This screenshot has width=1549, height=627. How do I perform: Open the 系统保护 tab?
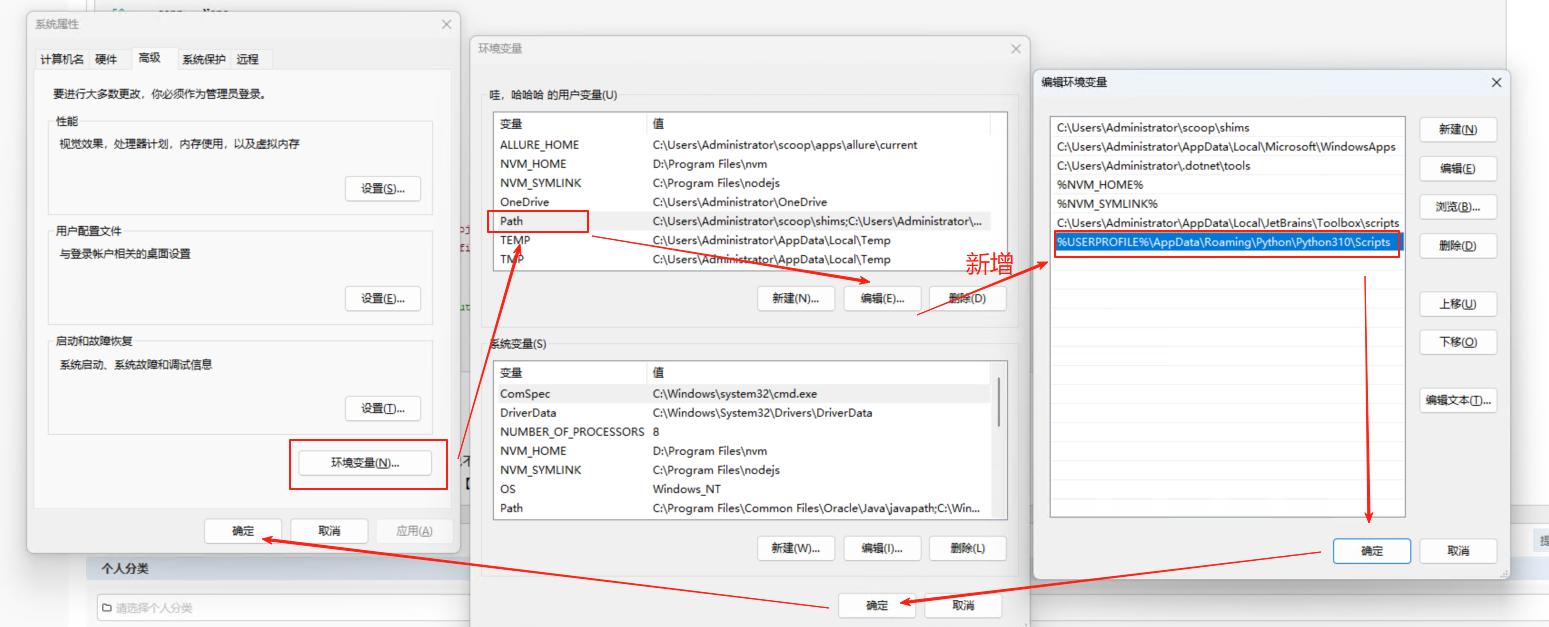click(204, 59)
